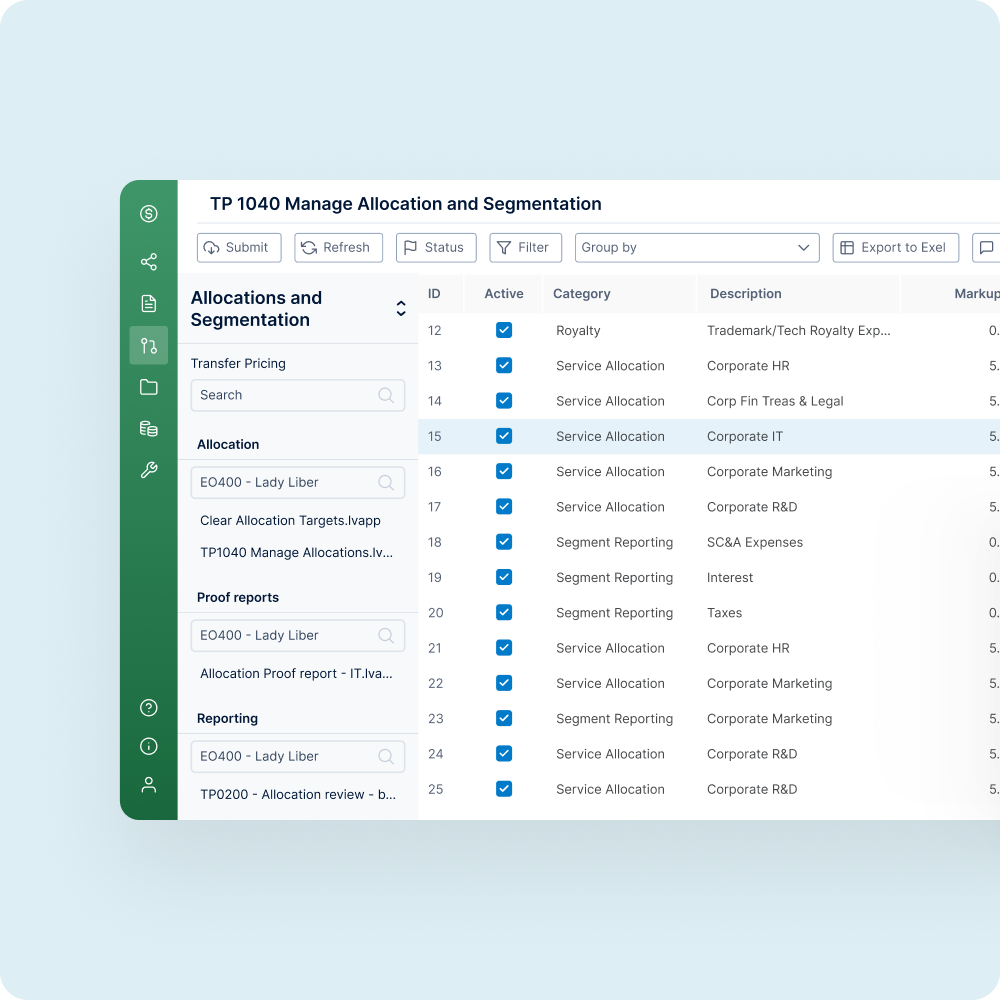Select the share/network icon in sidebar
This screenshot has height=1000, width=1000.
coord(149,262)
